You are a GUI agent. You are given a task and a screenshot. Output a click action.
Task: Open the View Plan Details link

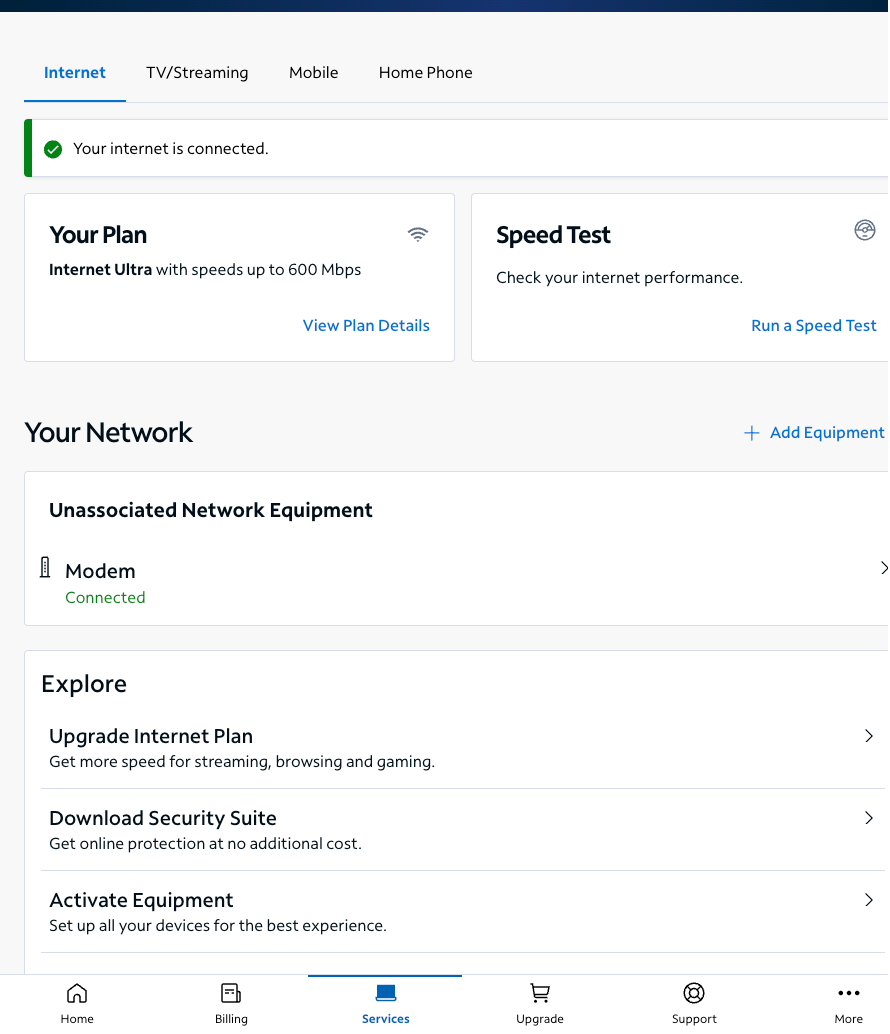[366, 326]
